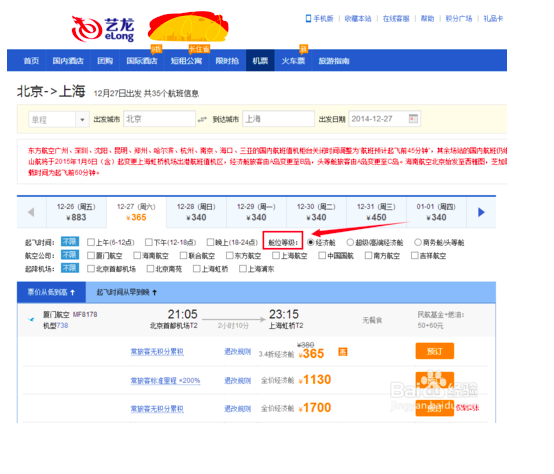Image resolution: width=554 pixels, height=474 pixels.
Task: Open the mobile version phone icon
Action: coord(308,18)
